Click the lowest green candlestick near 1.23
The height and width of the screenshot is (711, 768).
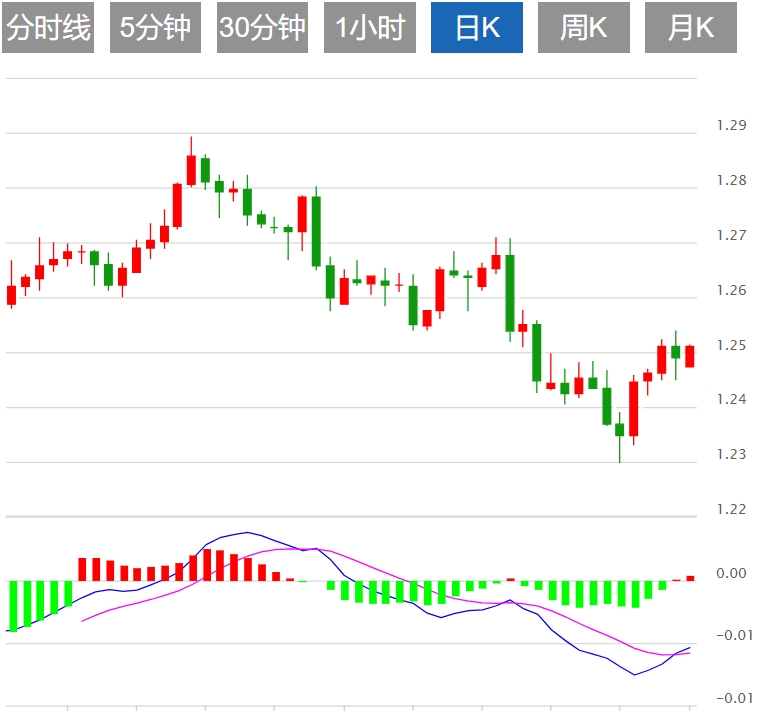pos(619,430)
